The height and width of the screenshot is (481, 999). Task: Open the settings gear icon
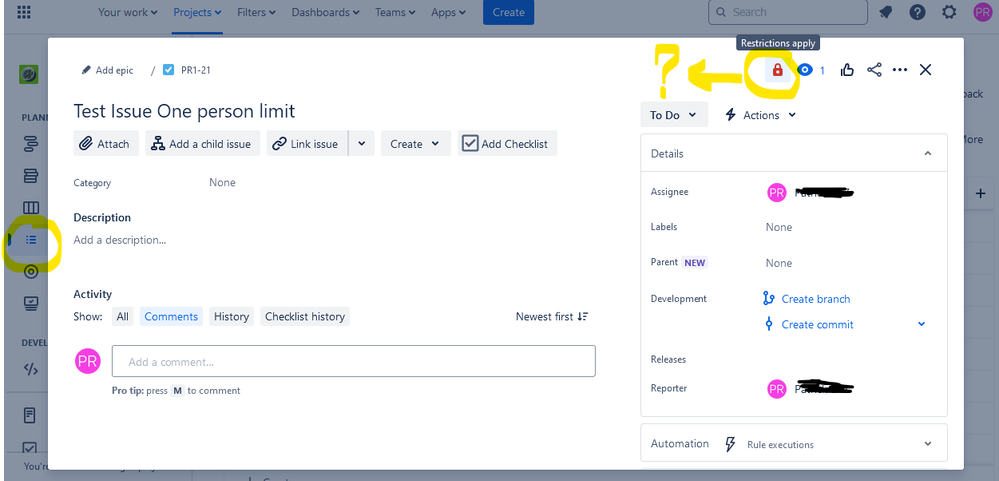point(949,12)
